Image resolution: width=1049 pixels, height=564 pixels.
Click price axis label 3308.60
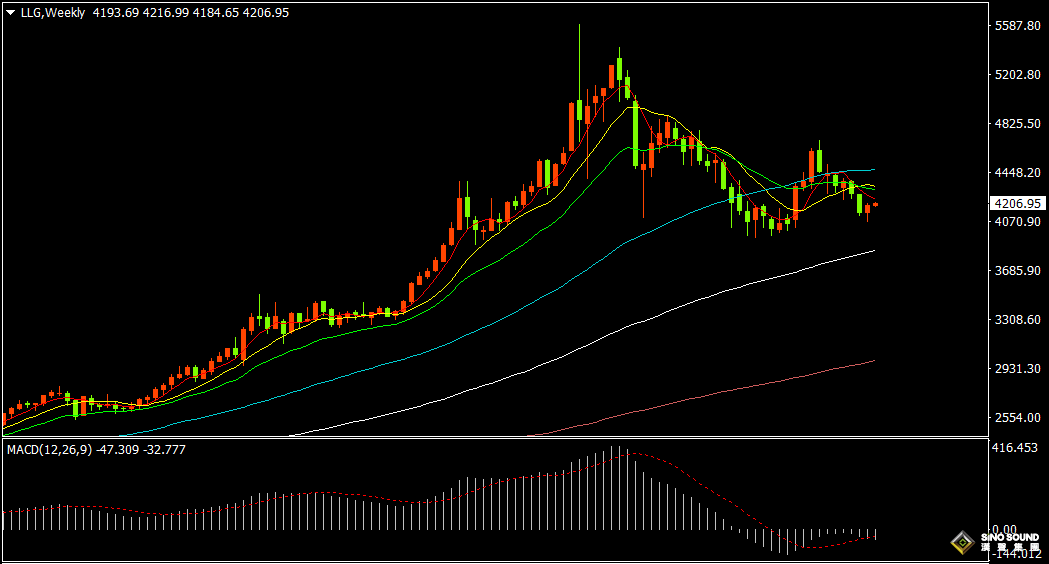(1018, 320)
